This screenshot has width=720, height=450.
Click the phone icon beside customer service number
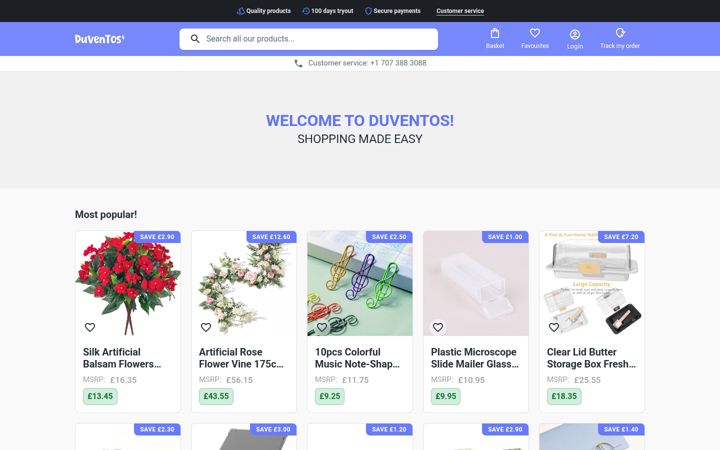pyautogui.click(x=298, y=63)
